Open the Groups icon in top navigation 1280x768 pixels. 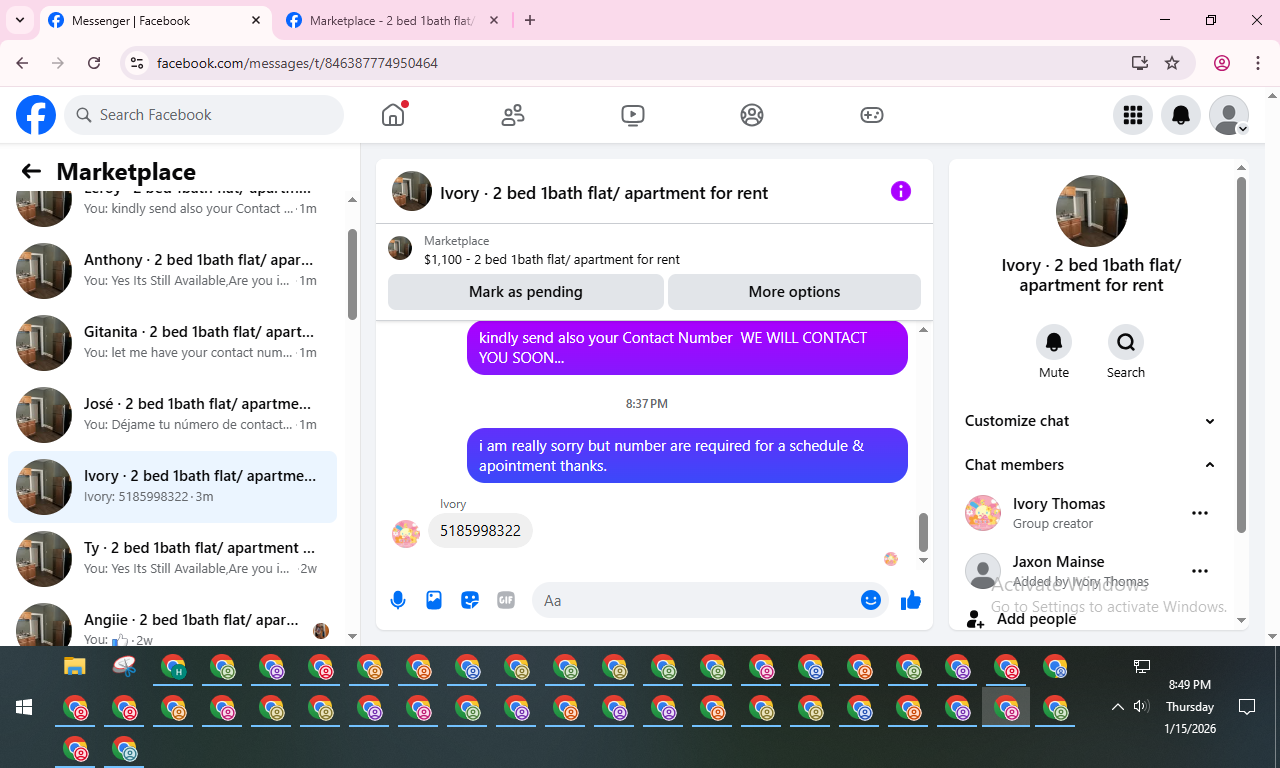pos(752,115)
